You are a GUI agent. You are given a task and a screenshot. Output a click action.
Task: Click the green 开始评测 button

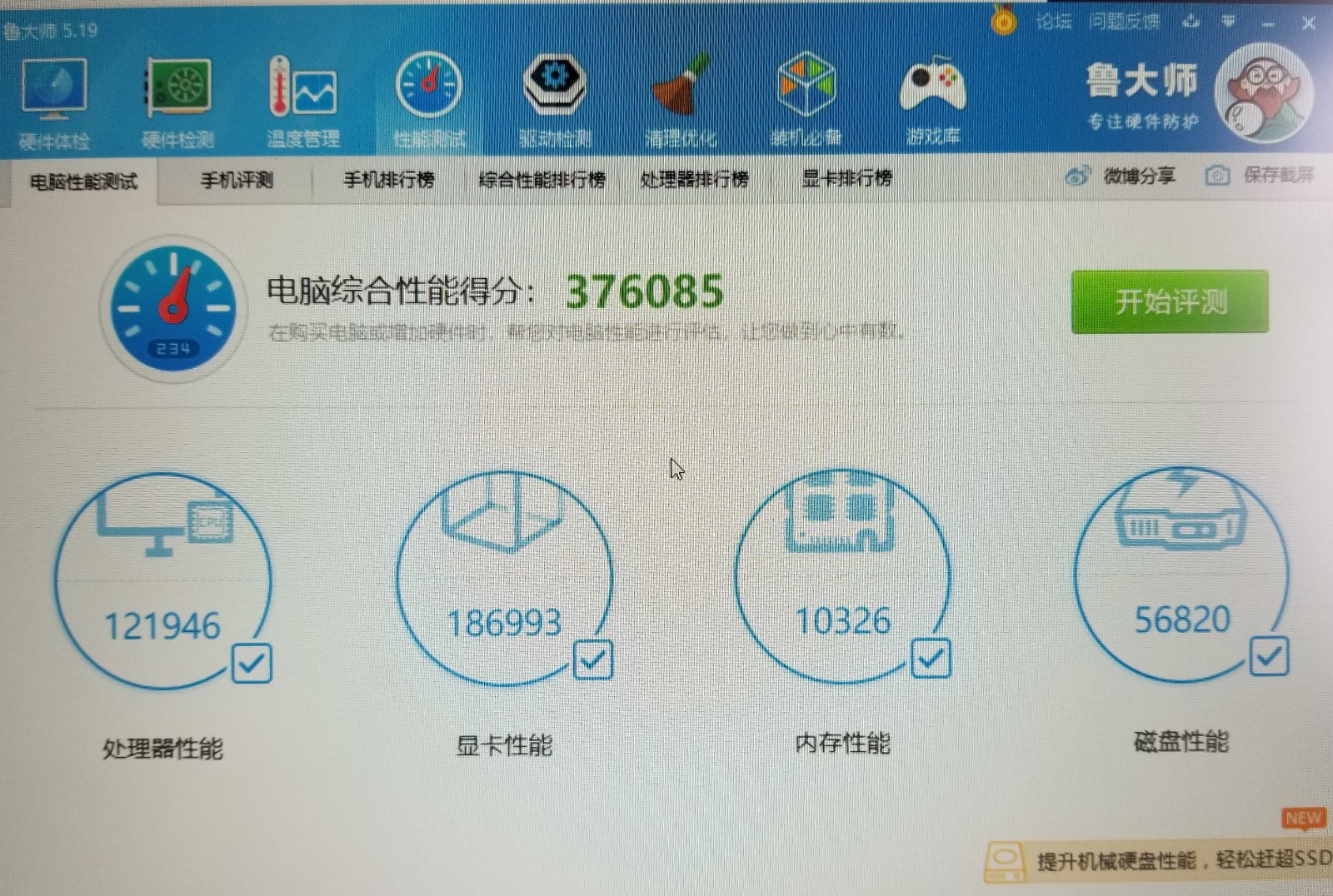tap(1170, 301)
